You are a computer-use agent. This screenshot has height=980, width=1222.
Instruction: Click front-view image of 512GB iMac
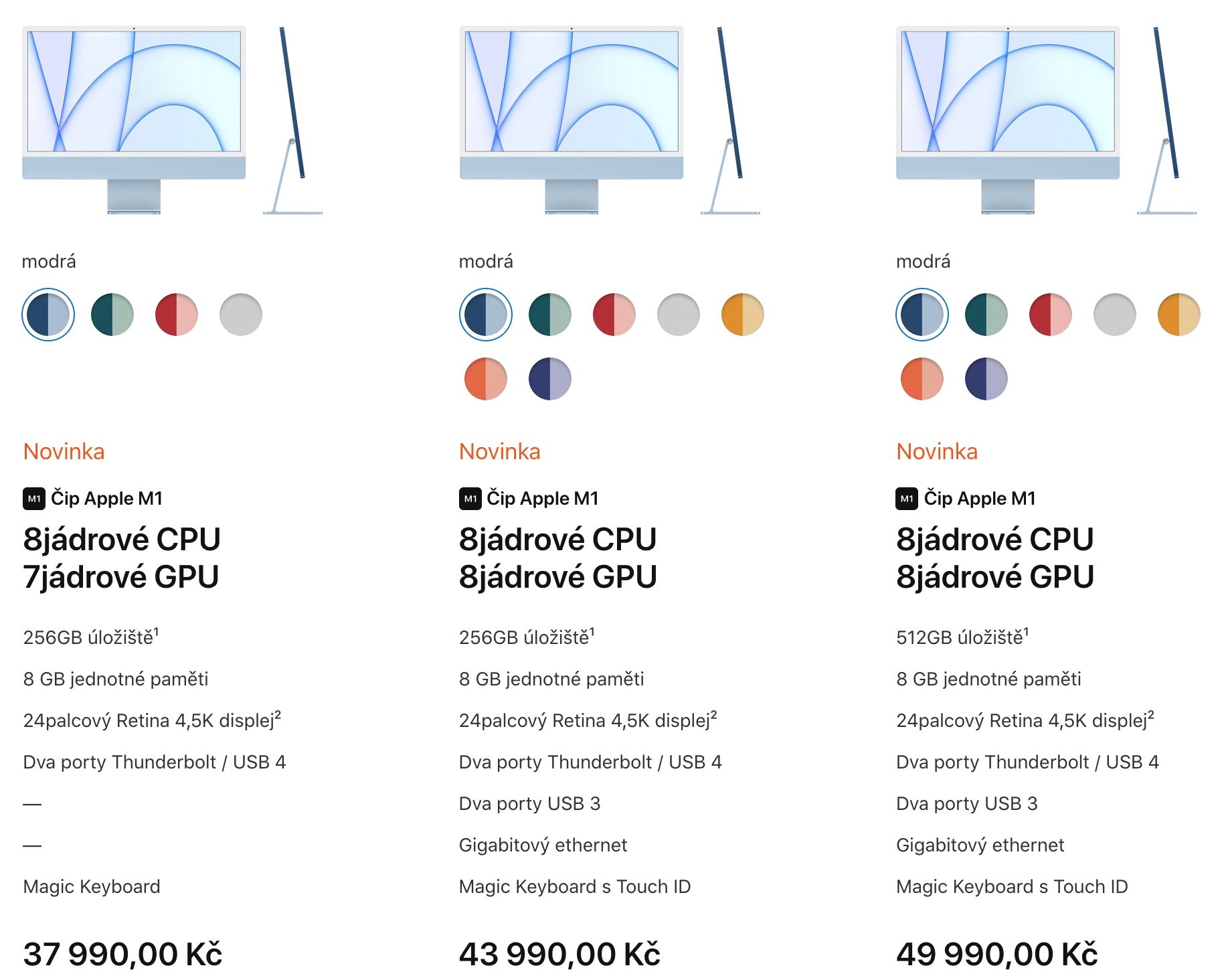tap(1008, 120)
